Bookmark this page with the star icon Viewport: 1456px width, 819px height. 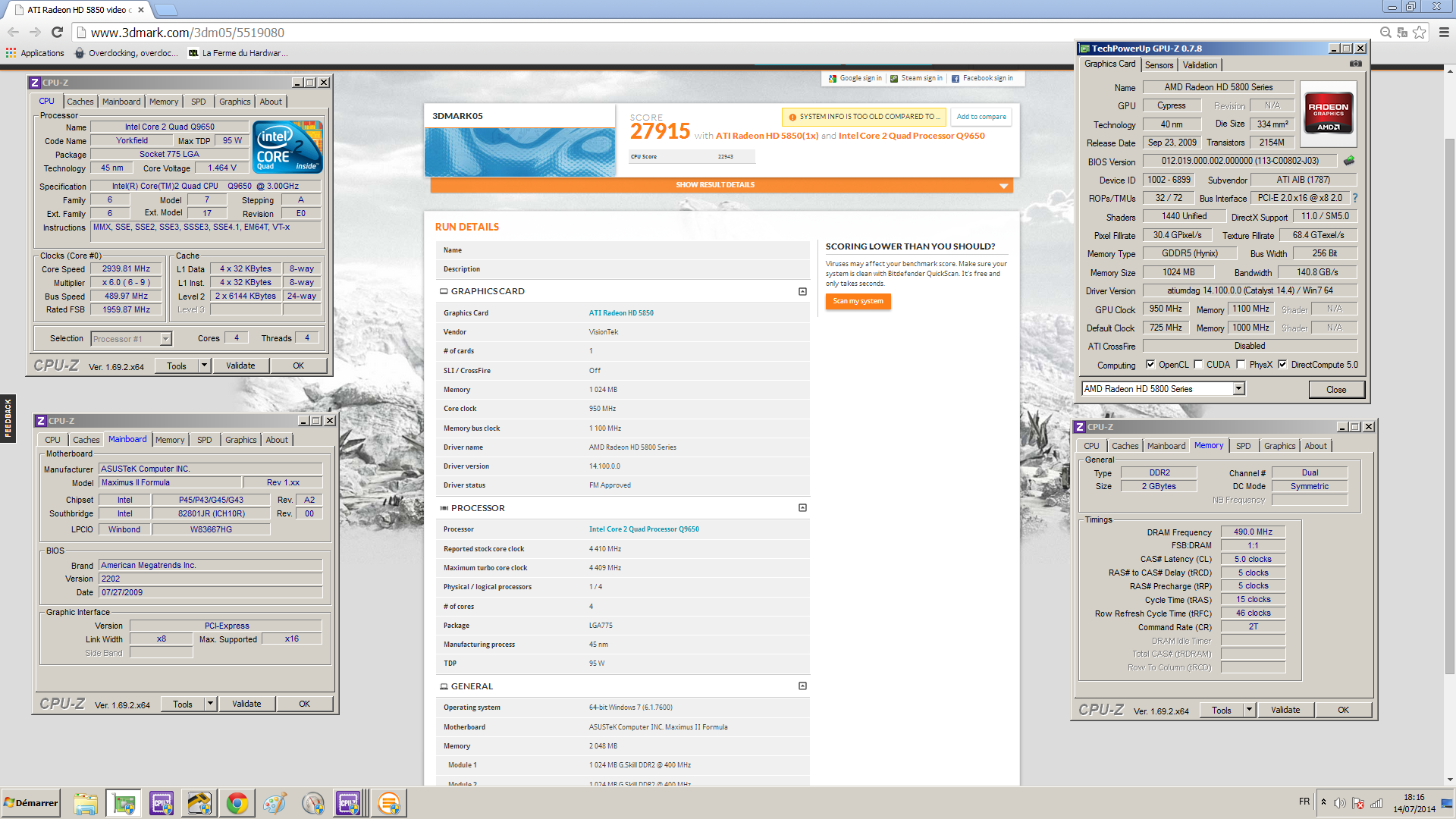click(1419, 32)
